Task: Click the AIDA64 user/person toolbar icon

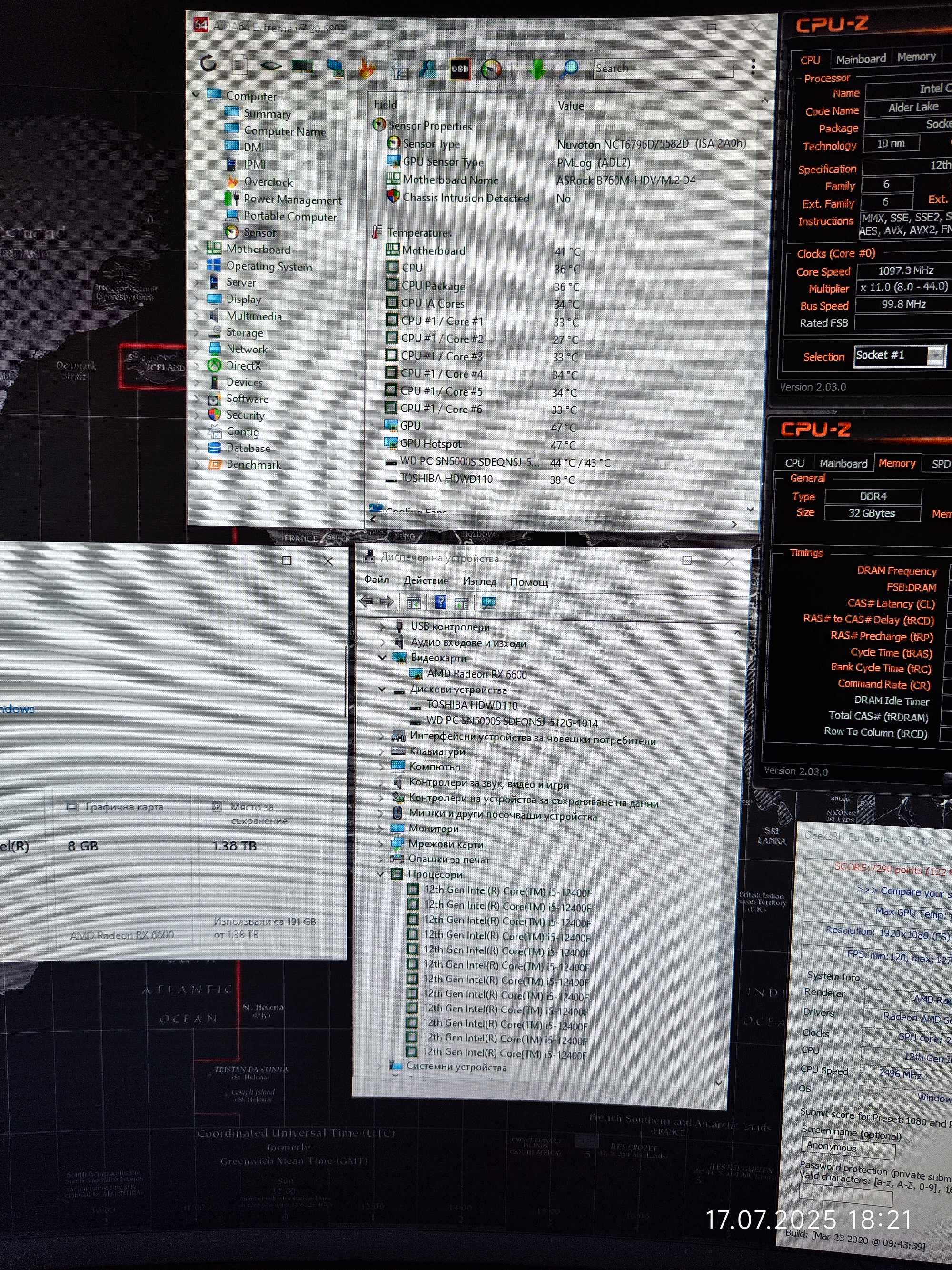Action: tap(428, 69)
